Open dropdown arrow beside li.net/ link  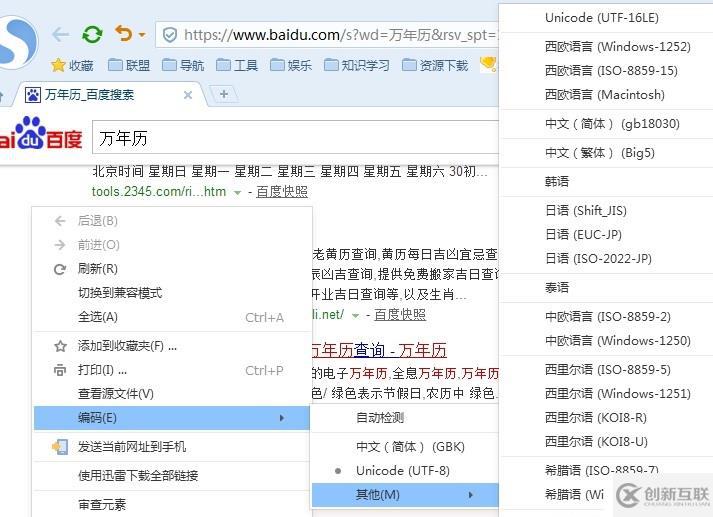(x=356, y=316)
